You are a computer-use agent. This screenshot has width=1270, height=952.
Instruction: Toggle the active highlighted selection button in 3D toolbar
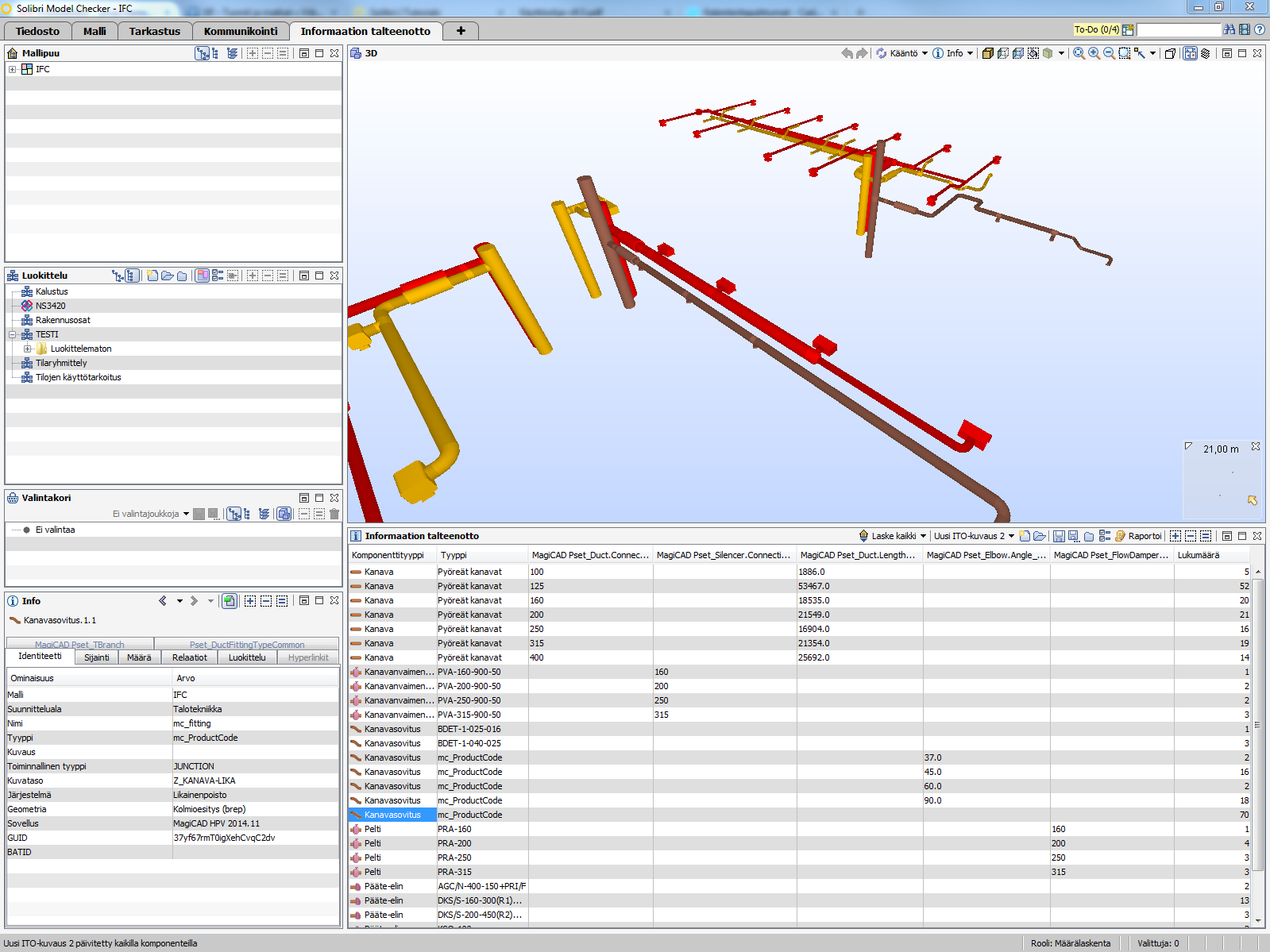pos(1190,53)
